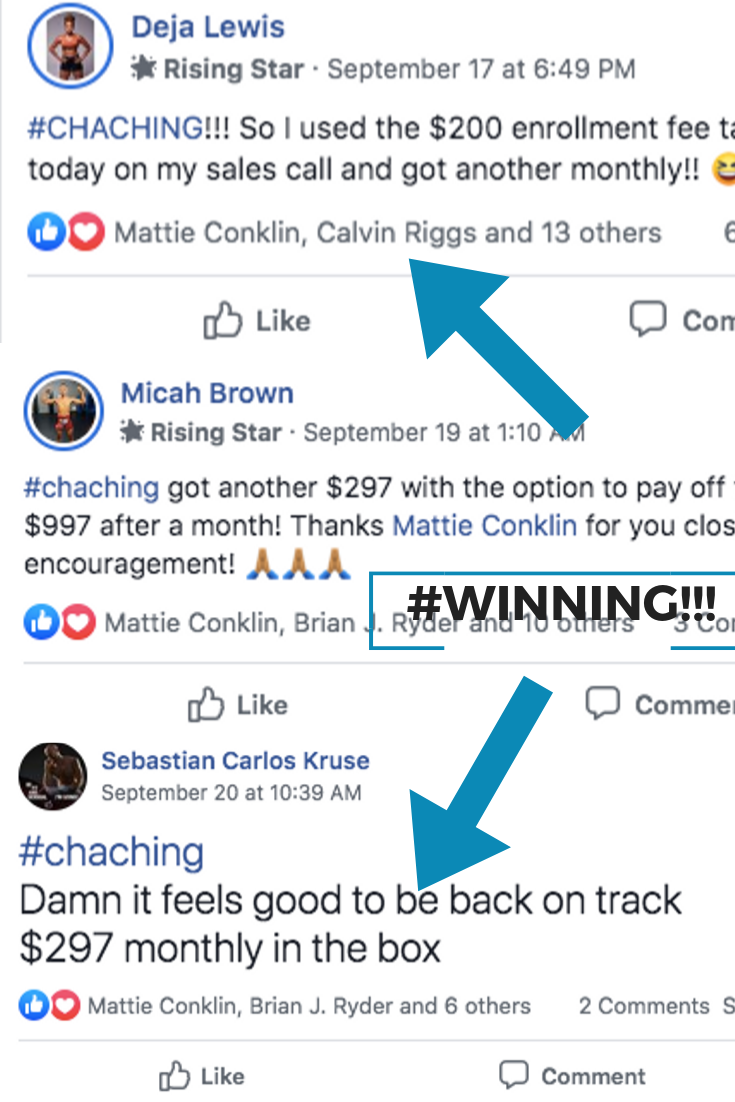Viewport: 735px width, 1102px height.
Task: Click the #CHACHING hashtag in Deja's post
Action: [x=115, y=128]
